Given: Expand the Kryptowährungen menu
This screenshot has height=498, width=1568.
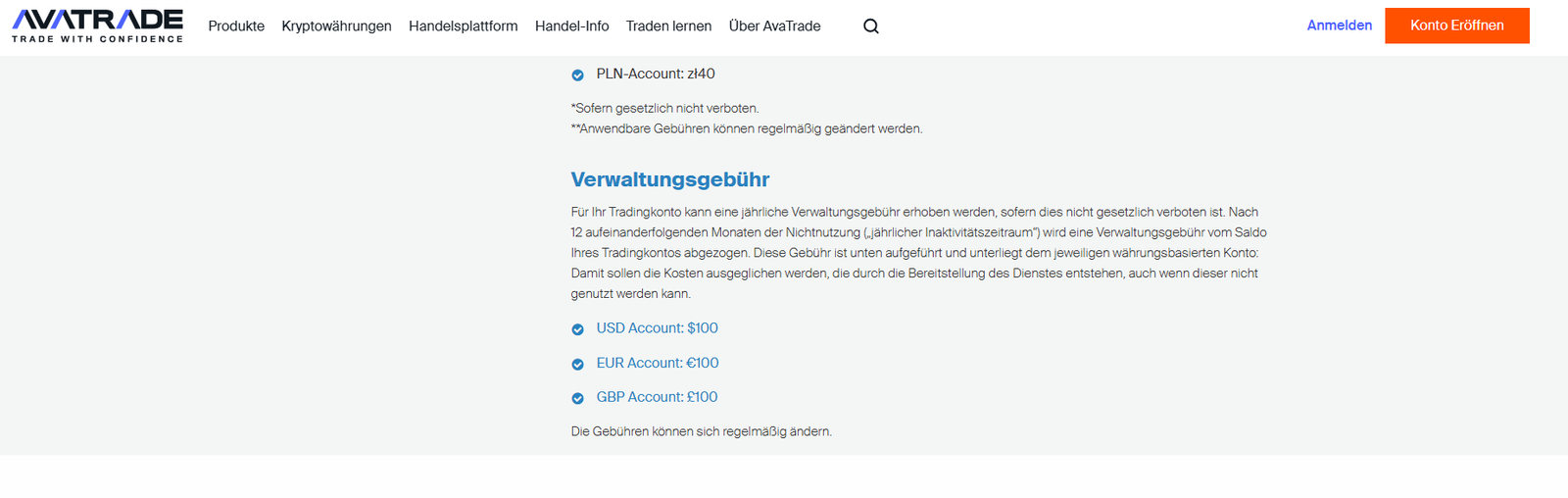Looking at the screenshot, I should click(x=336, y=26).
